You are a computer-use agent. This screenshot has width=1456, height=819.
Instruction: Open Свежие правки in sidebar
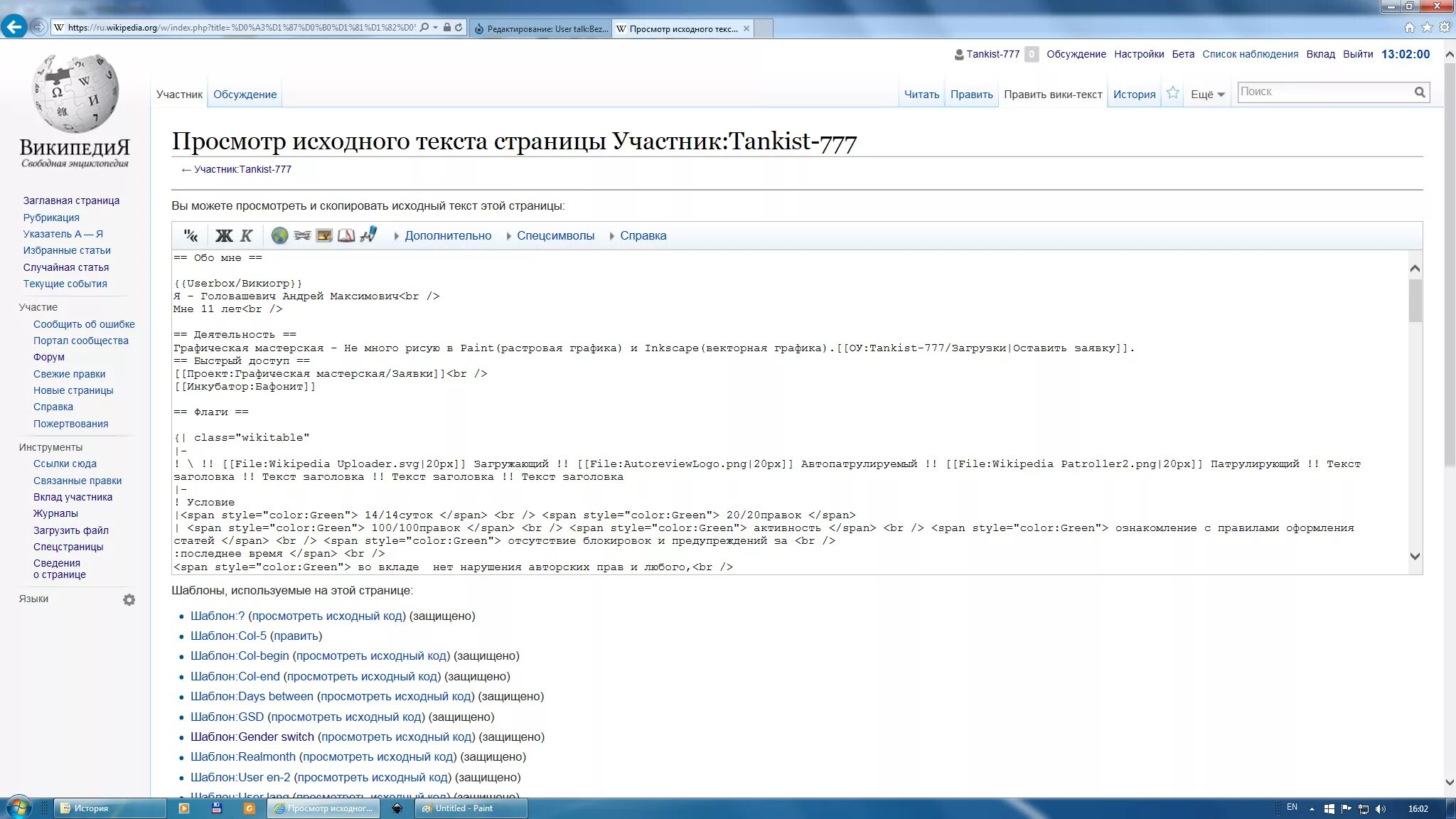coord(69,374)
